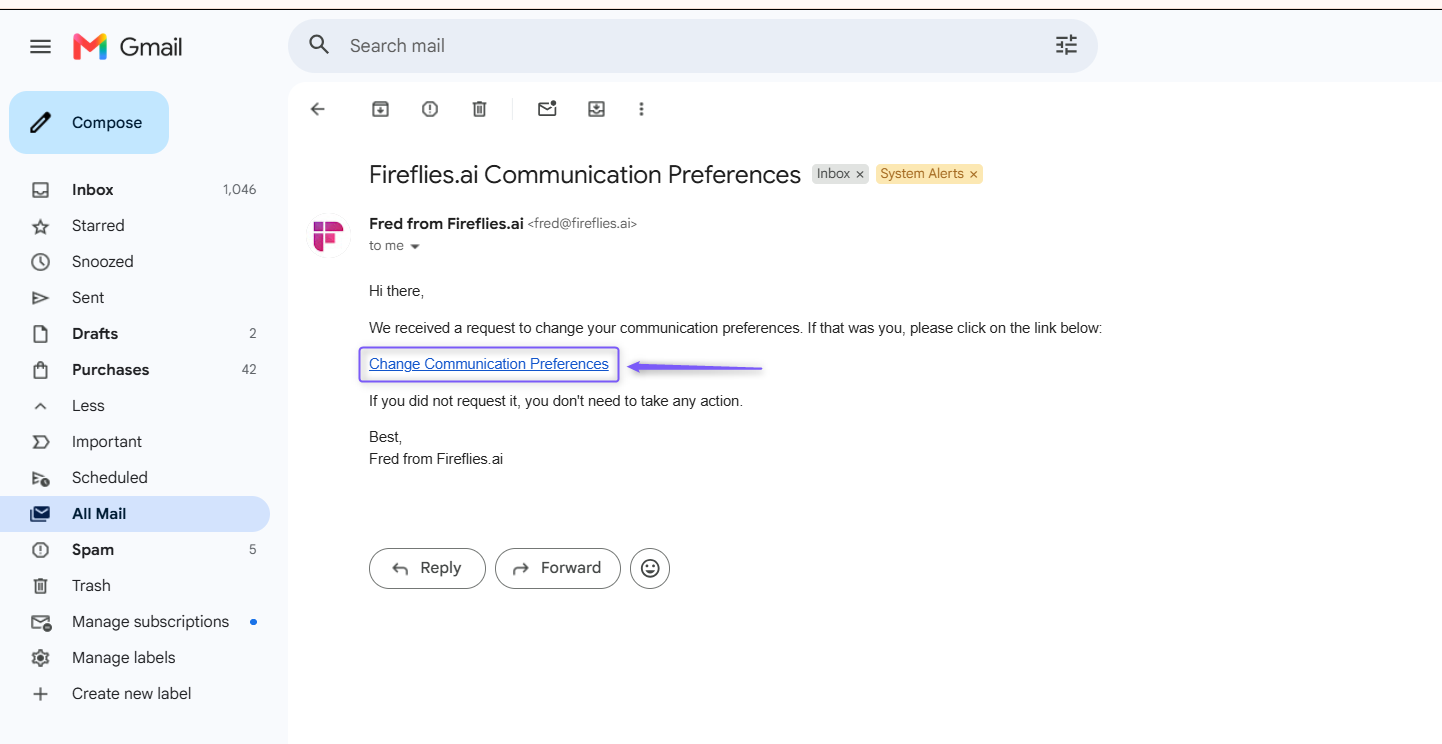Remove the System Alerts label
This screenshot has height=744, width=1442.
[973, 174]
